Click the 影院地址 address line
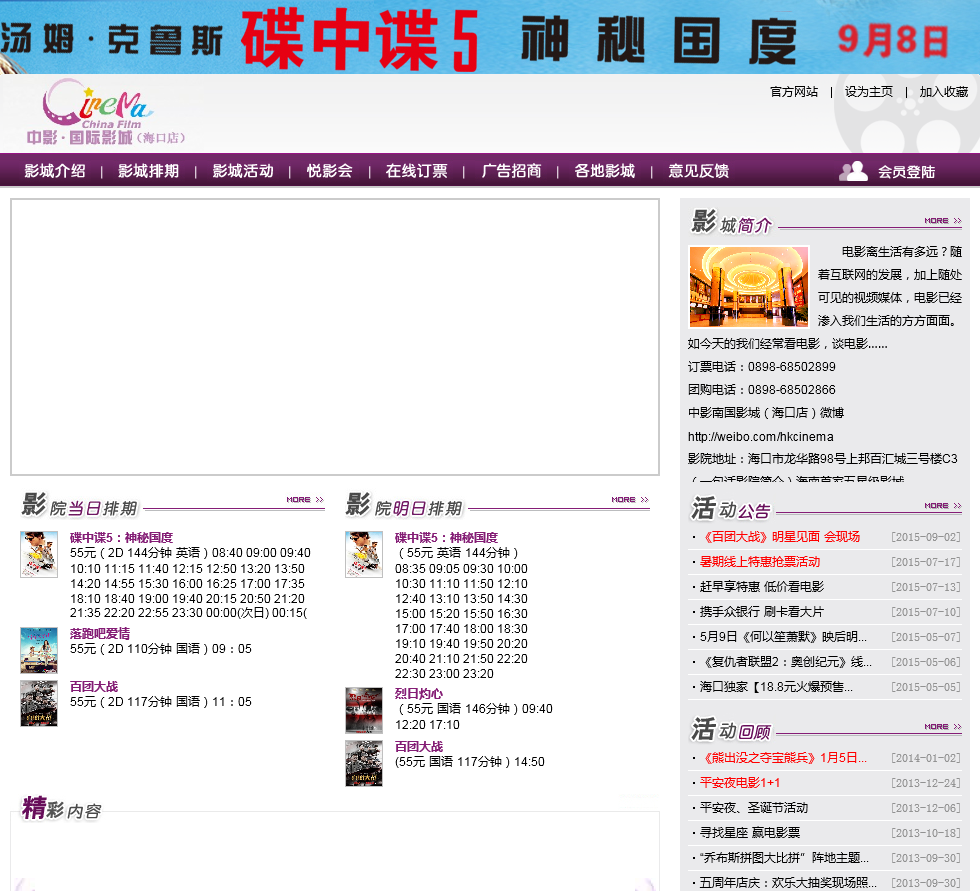 tap(822, 459)
